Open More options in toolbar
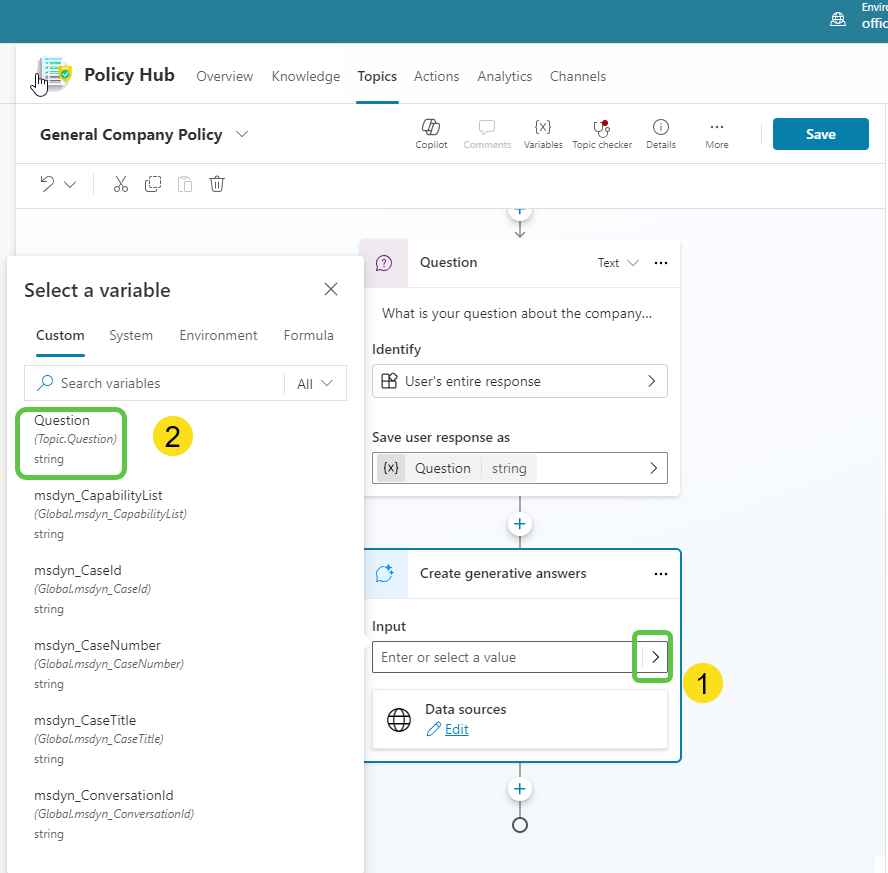Image resolution: width=888 pixels, height=873 pixels. click(716, 128)
